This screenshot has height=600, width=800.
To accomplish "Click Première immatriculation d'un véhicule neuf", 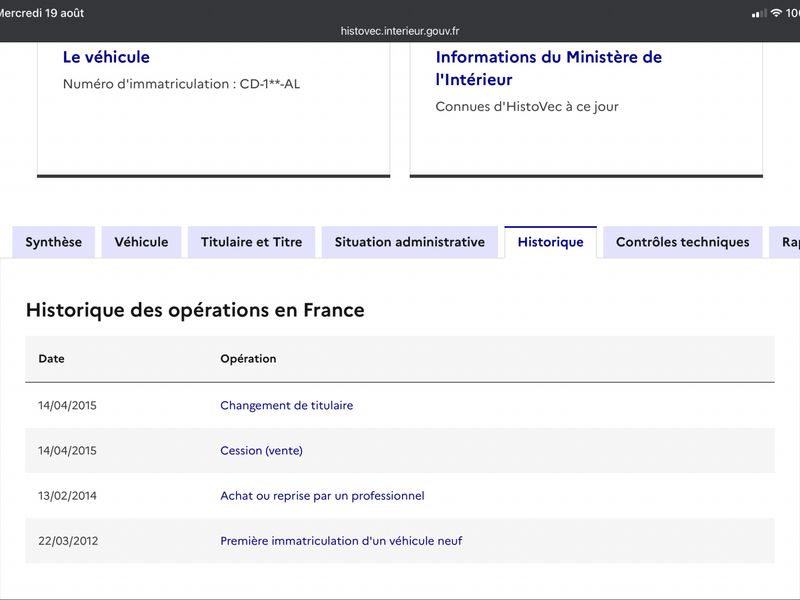I will point(341,541).
